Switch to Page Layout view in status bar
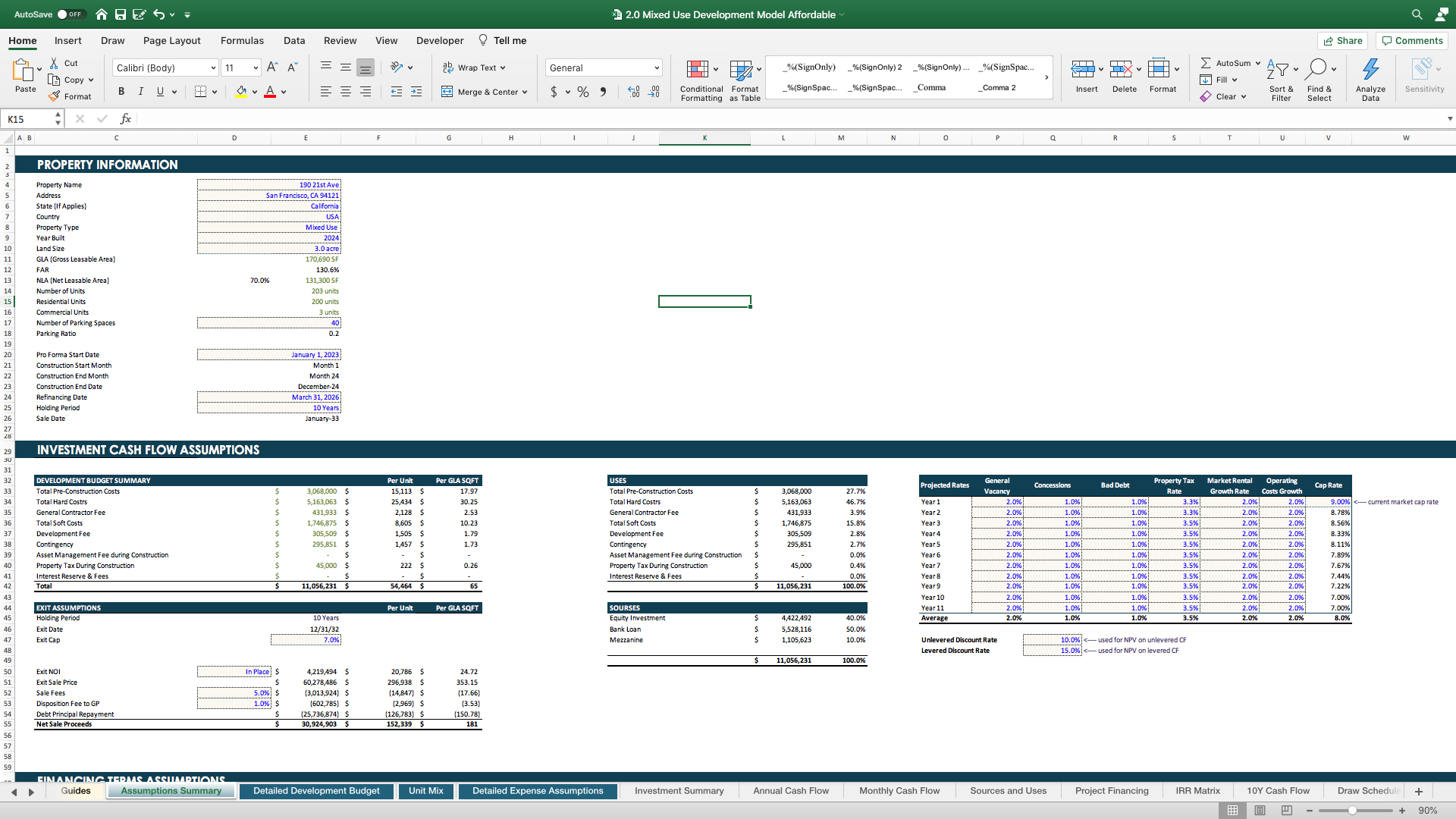 coord(1260,811)
